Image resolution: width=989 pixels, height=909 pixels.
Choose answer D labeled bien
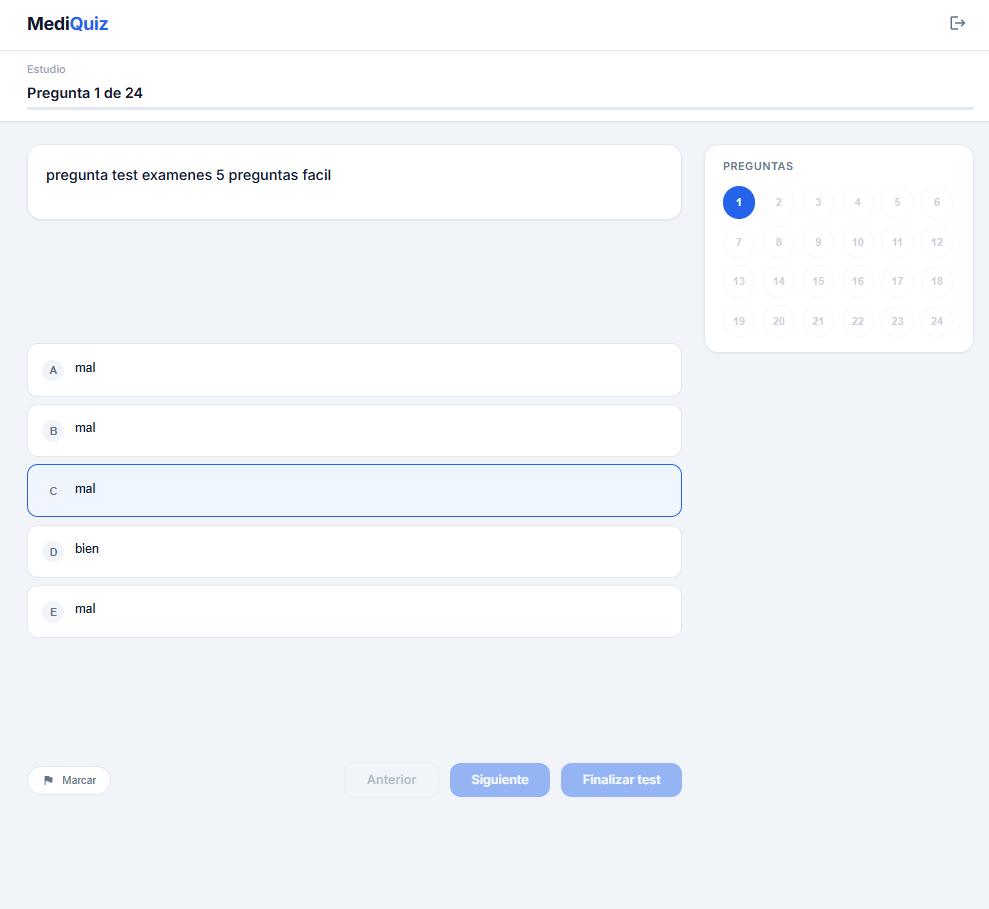coord(354,551)
